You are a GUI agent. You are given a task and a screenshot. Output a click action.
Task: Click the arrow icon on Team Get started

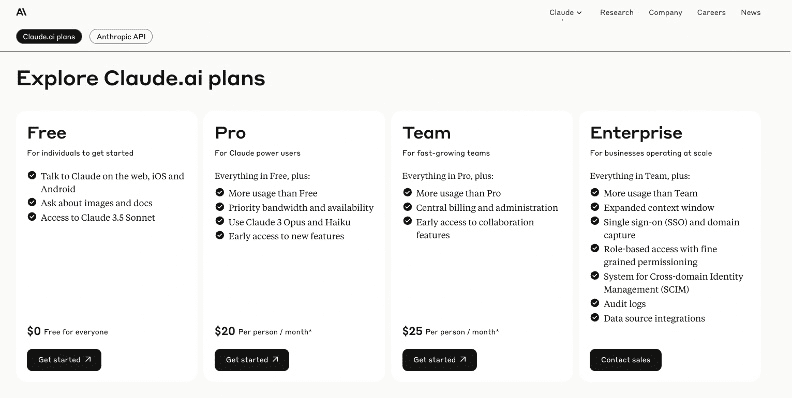pyautogui.click(x=463, y=360)
